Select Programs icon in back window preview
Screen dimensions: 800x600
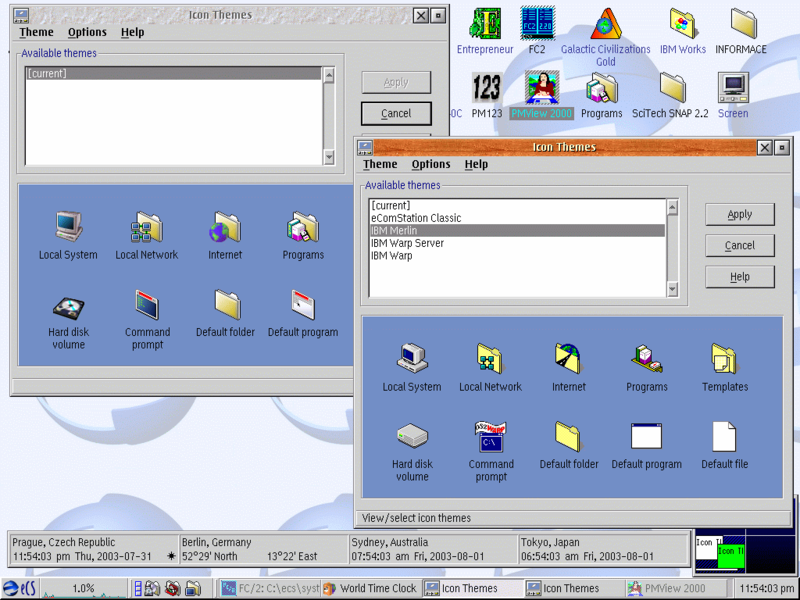pyautogui.click(x=303, y=227)
